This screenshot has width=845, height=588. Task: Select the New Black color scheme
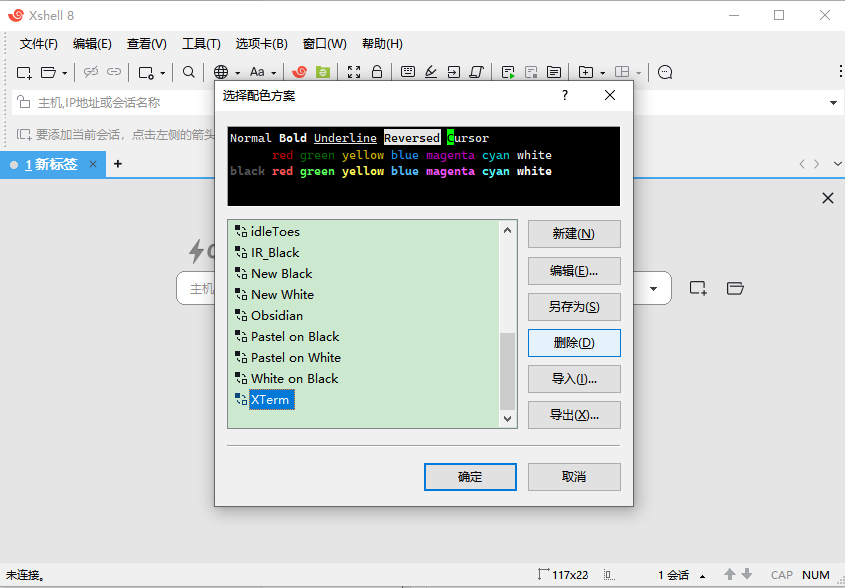(274, 274)
